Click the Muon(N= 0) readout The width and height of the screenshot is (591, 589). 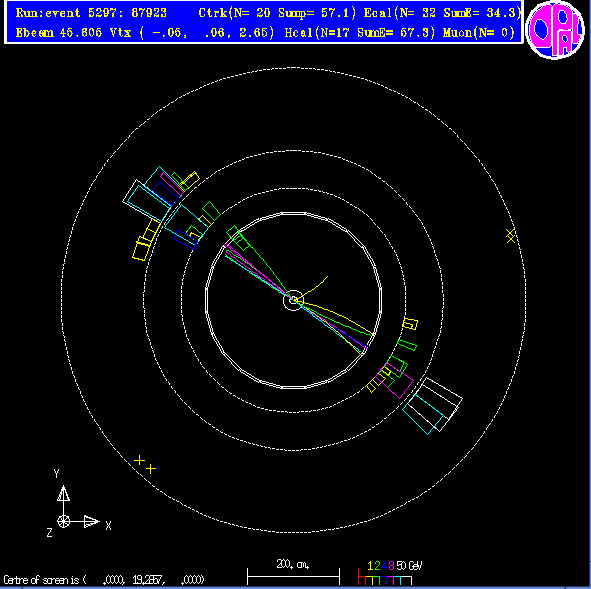[x=479, y=33]
